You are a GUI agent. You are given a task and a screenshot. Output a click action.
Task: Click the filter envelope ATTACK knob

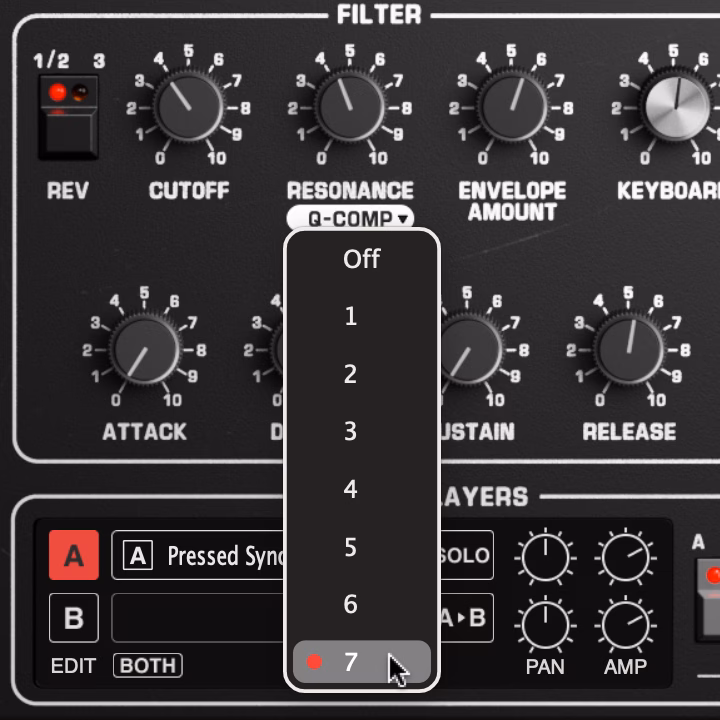pos(145,349)
